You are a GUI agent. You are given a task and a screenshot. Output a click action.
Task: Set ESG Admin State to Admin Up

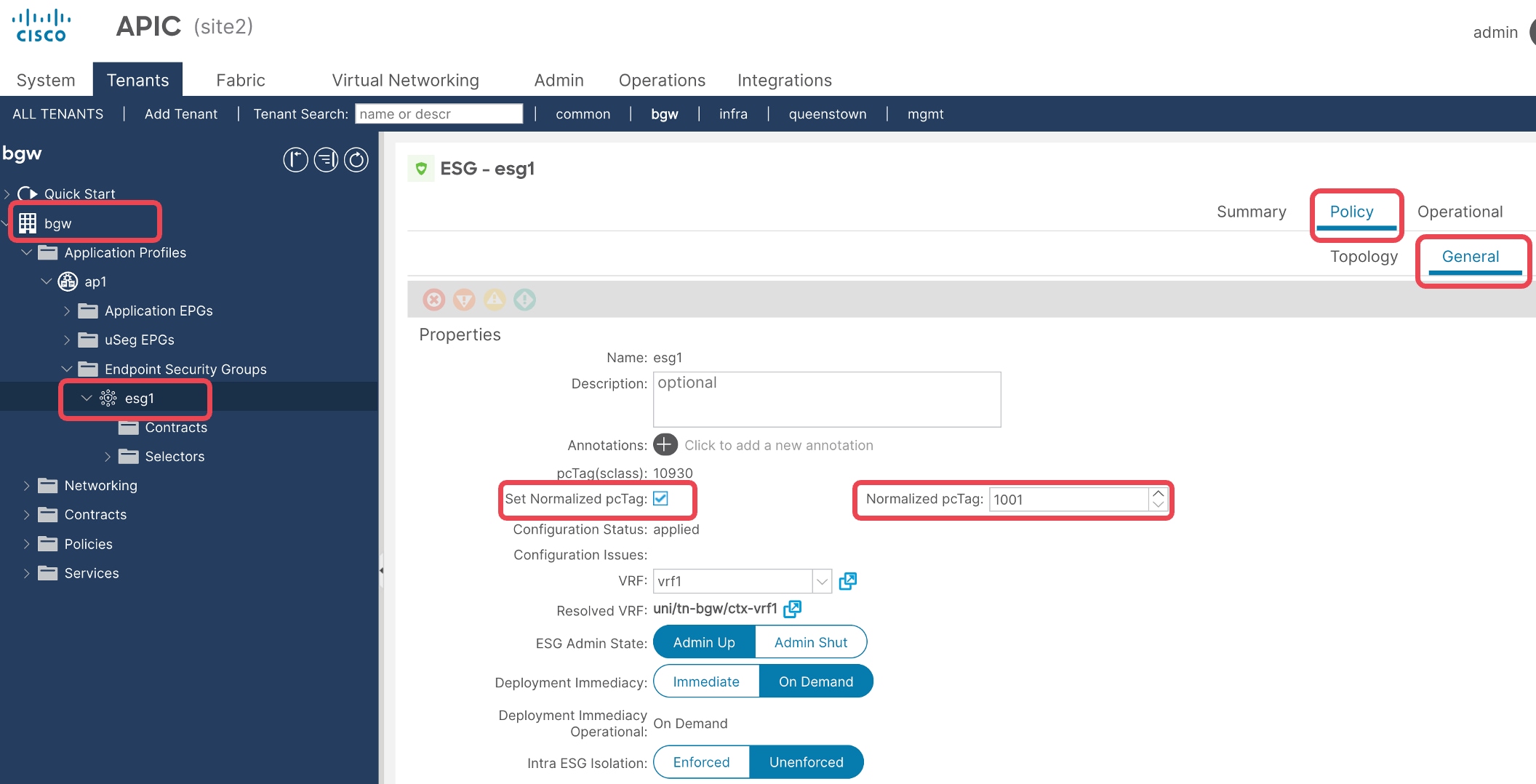click(704, 642)
